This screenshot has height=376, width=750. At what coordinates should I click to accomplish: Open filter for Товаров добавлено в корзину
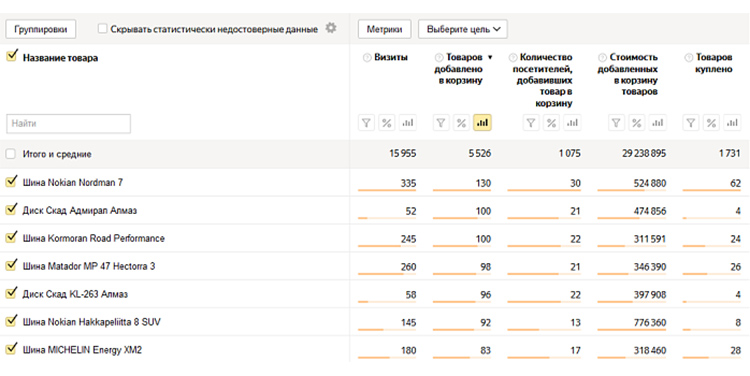pos(441,123)
